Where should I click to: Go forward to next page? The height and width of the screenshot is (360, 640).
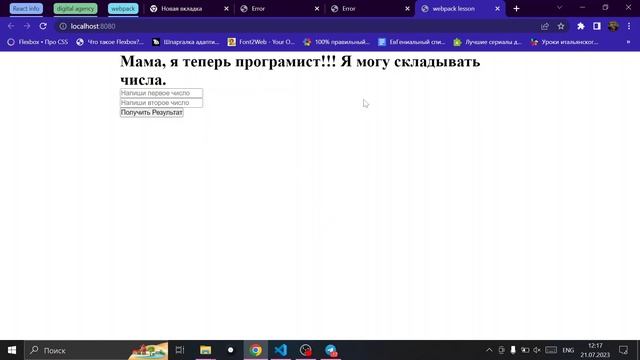[27, 26]
